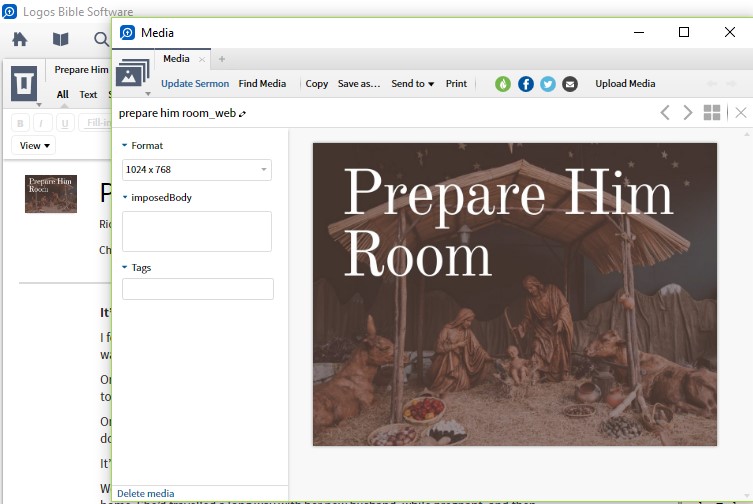Click the Prepare Him Room image preview
Image resolution: width=753 pixels, height=504 pixels.
(x=515, y=294)
